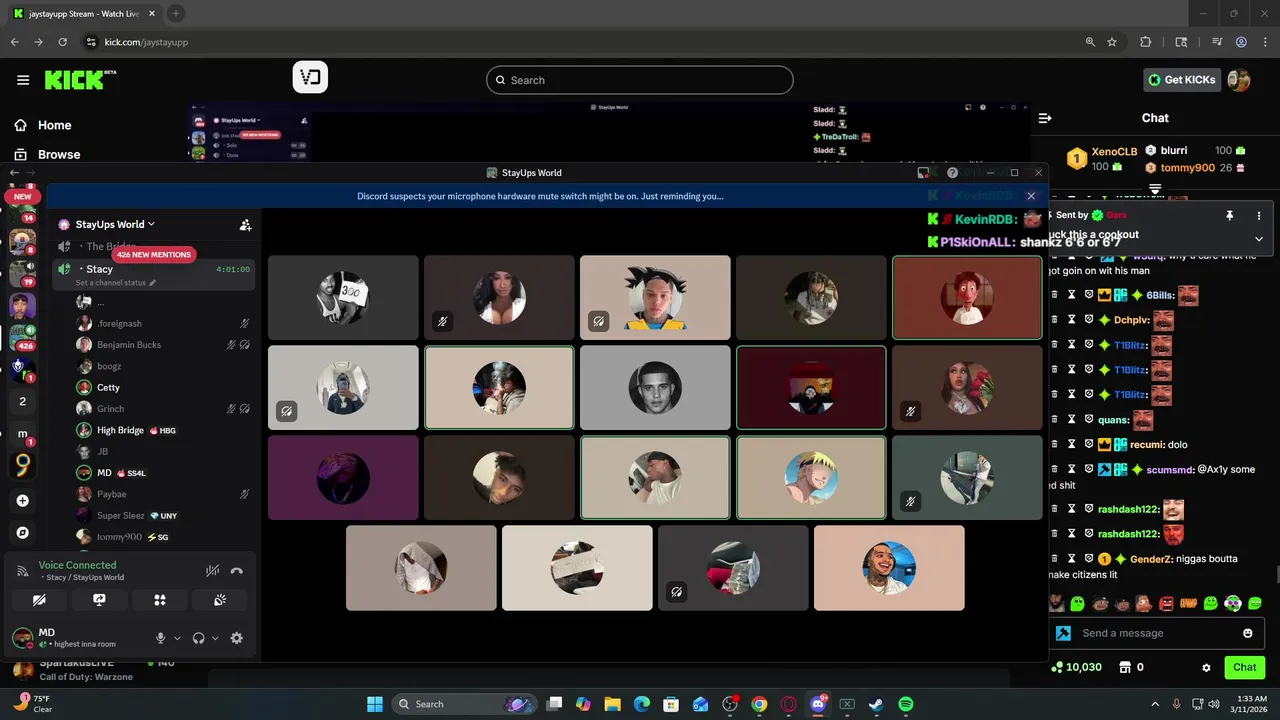Invite people to StayUps World server
This screenshot has width=1280, height=720.
[245, 225]
